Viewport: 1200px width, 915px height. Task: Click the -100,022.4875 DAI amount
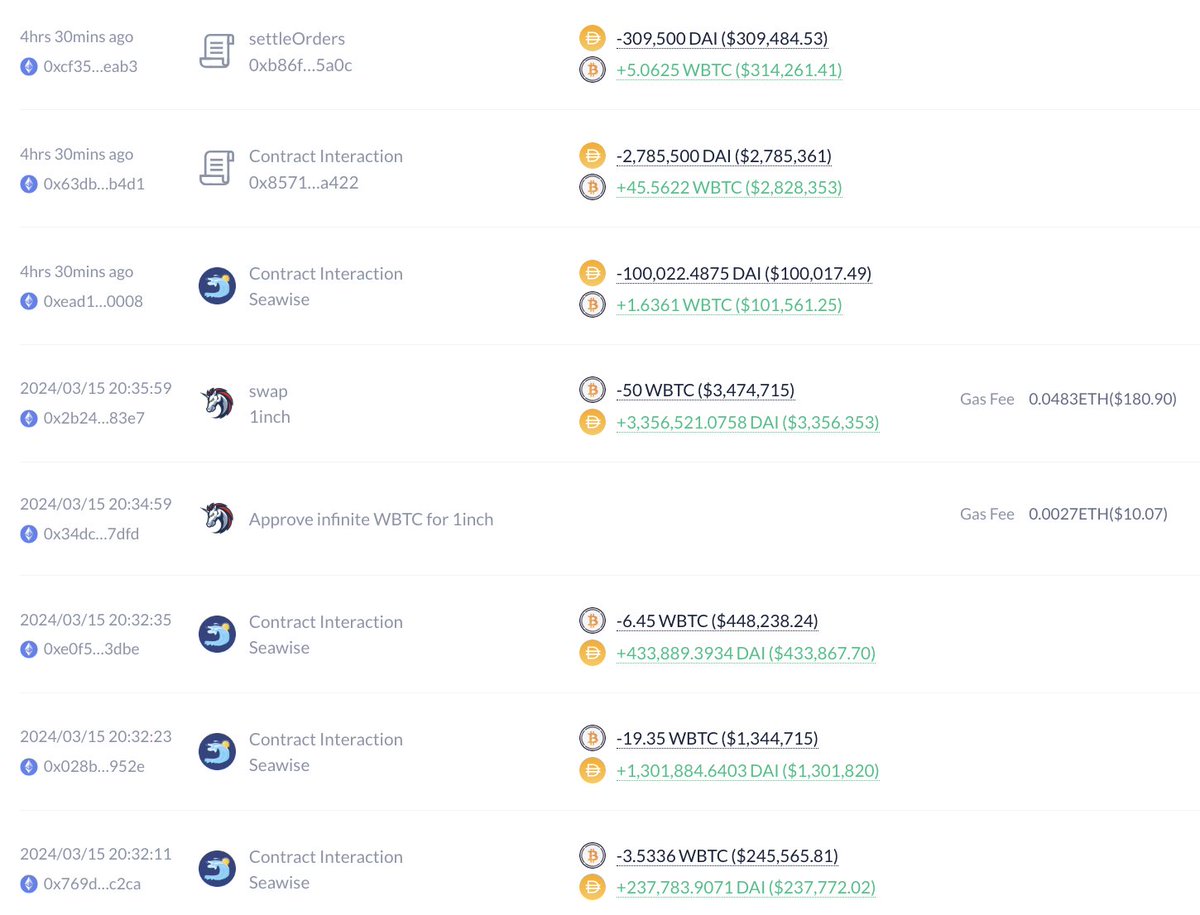click(x=744, y=273)
